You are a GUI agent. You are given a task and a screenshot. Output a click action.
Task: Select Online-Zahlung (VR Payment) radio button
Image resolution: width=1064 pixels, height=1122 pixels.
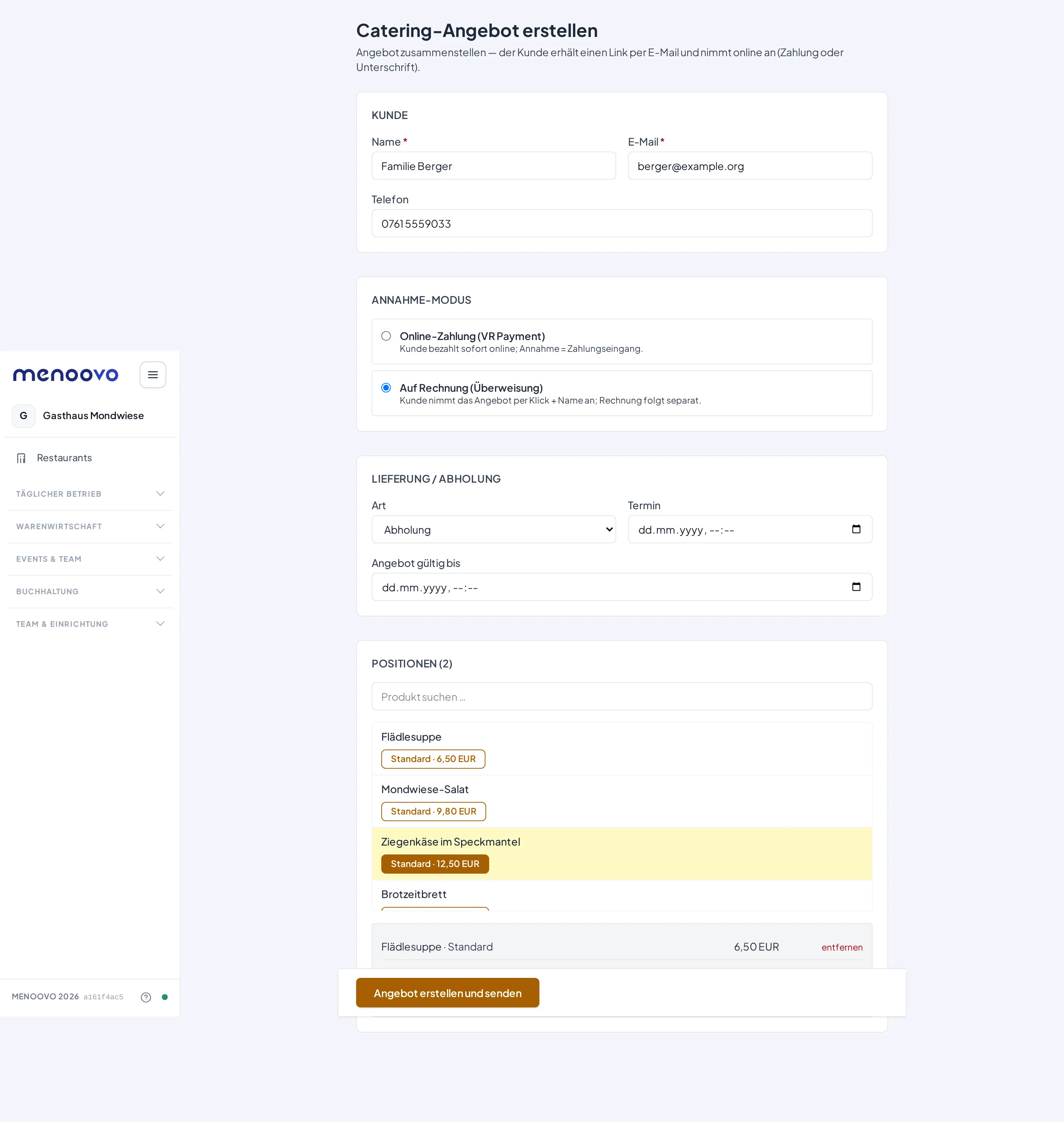(386, 336)
